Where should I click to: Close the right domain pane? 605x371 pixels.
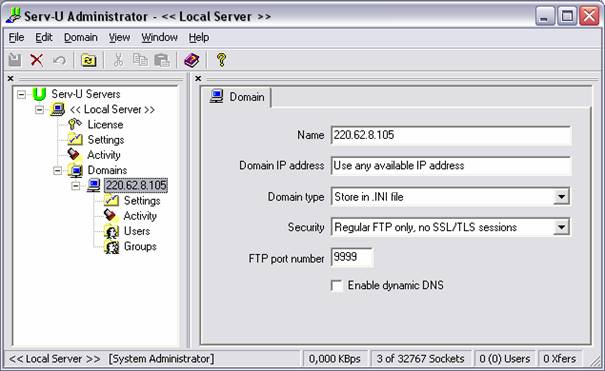click(198, 79)
